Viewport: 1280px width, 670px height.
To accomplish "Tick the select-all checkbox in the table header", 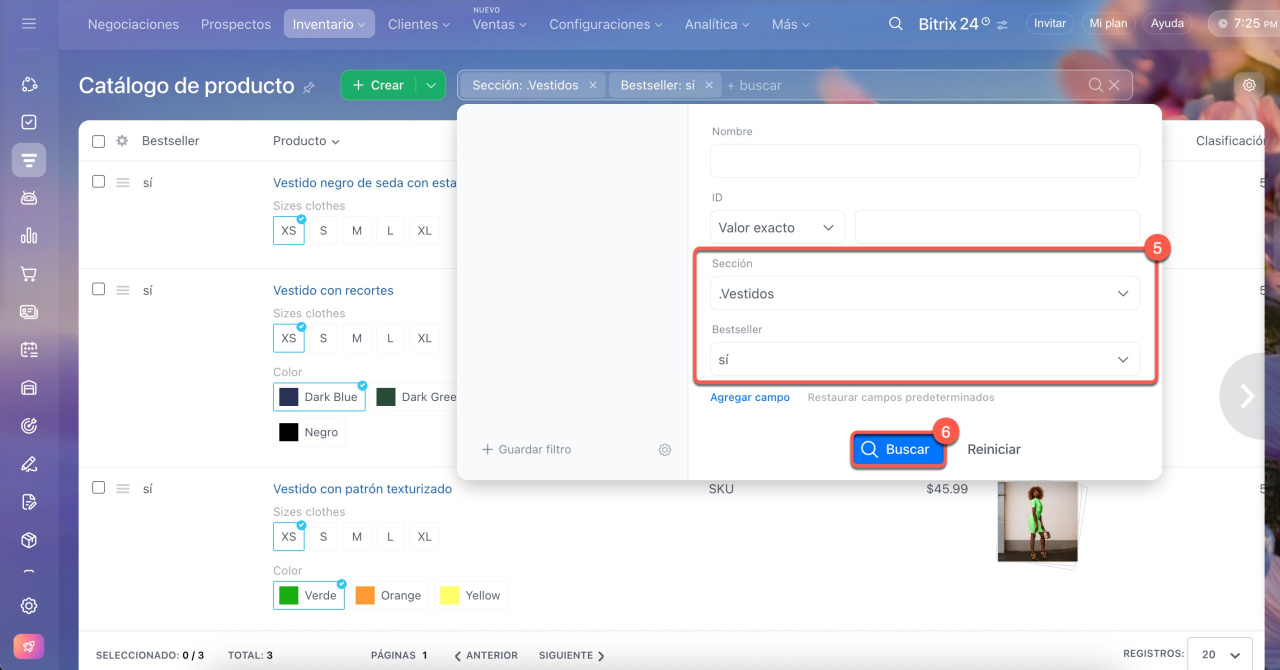I will pos(98,141).
